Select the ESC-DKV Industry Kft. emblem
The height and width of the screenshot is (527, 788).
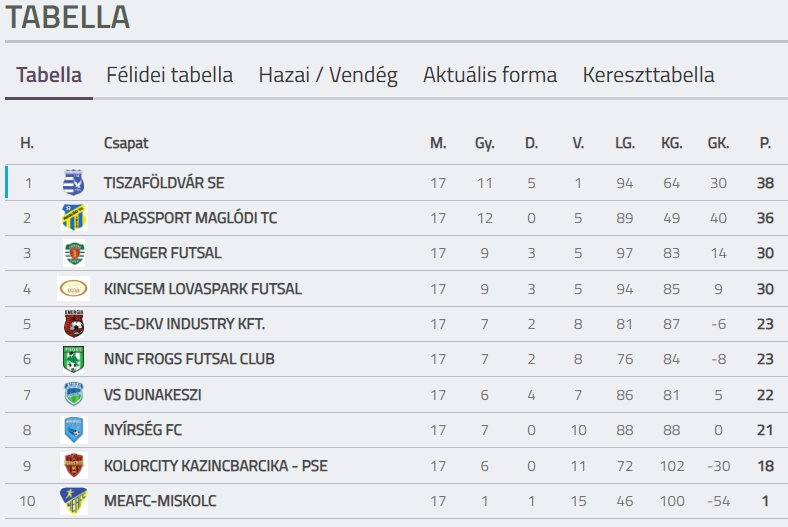pos(73,324)
